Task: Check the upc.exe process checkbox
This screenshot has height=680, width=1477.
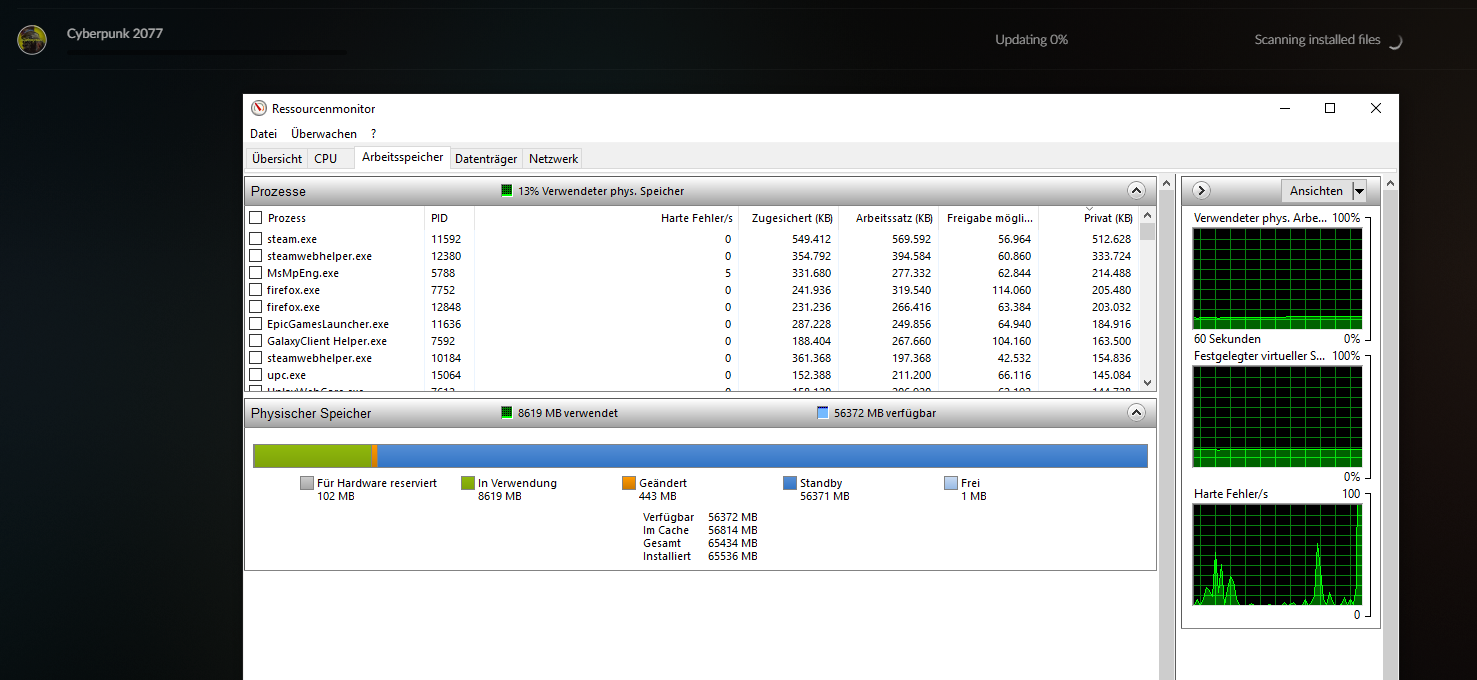Action: click(x=256, y=375)
